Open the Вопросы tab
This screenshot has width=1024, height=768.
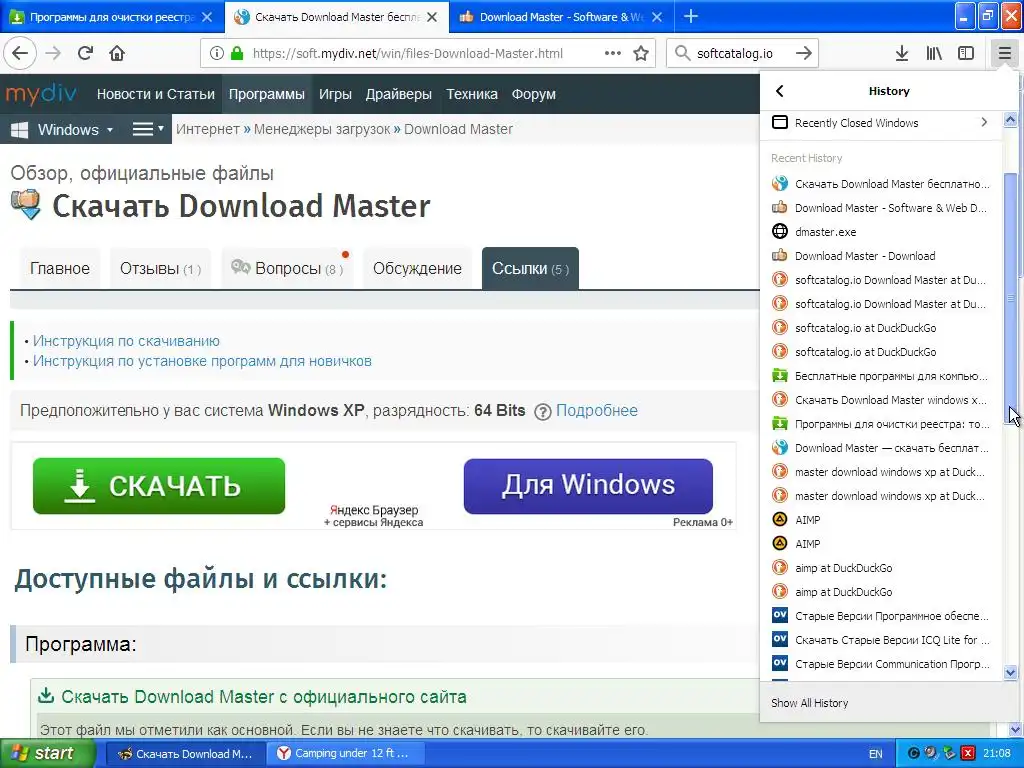pos(287,268)
